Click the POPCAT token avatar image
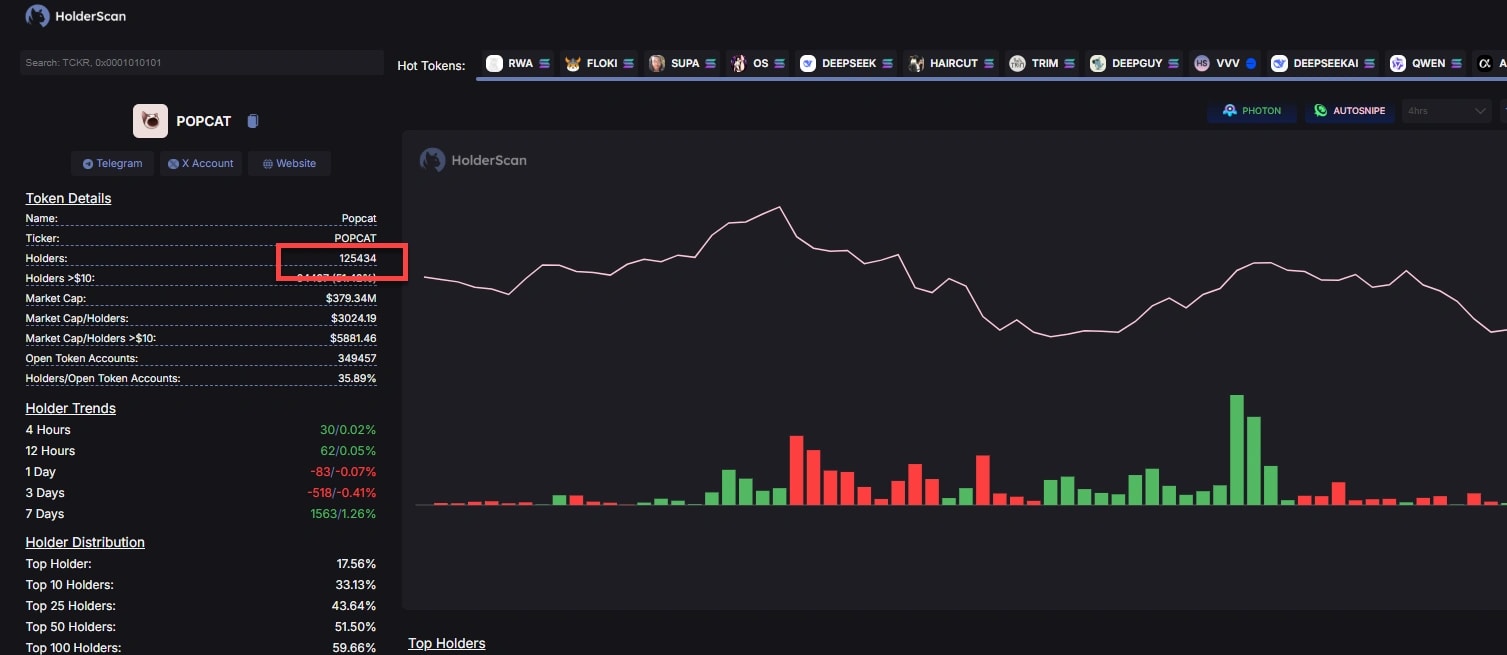Viewport: 1507px width, 655px height. [150, 121]
